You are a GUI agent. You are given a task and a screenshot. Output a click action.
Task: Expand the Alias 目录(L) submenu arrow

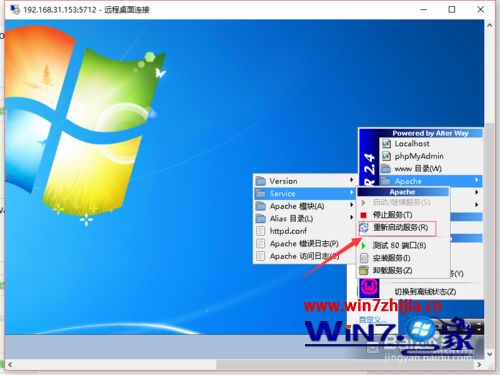(351, 217)
